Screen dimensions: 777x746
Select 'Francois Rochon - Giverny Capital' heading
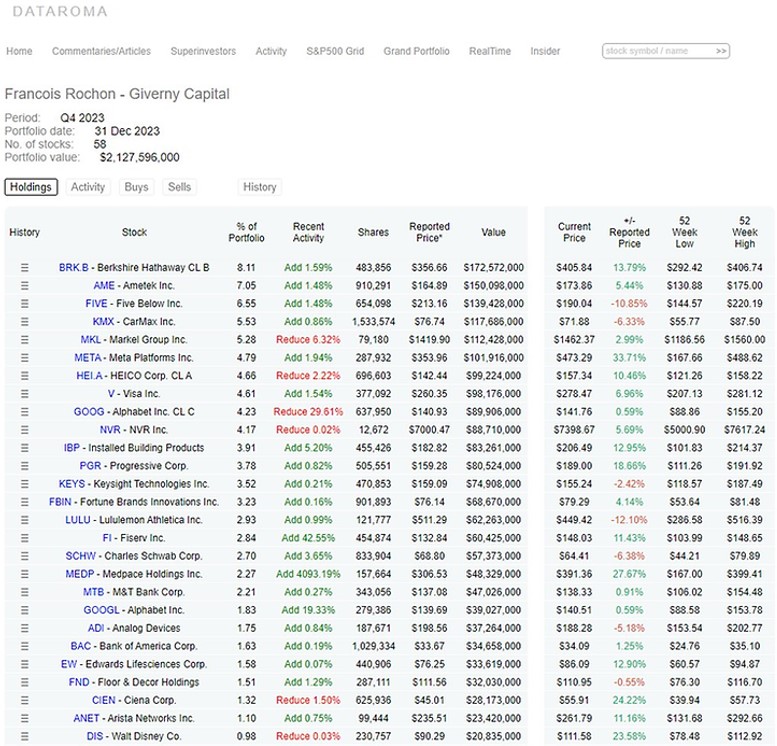tap(117, 94)
